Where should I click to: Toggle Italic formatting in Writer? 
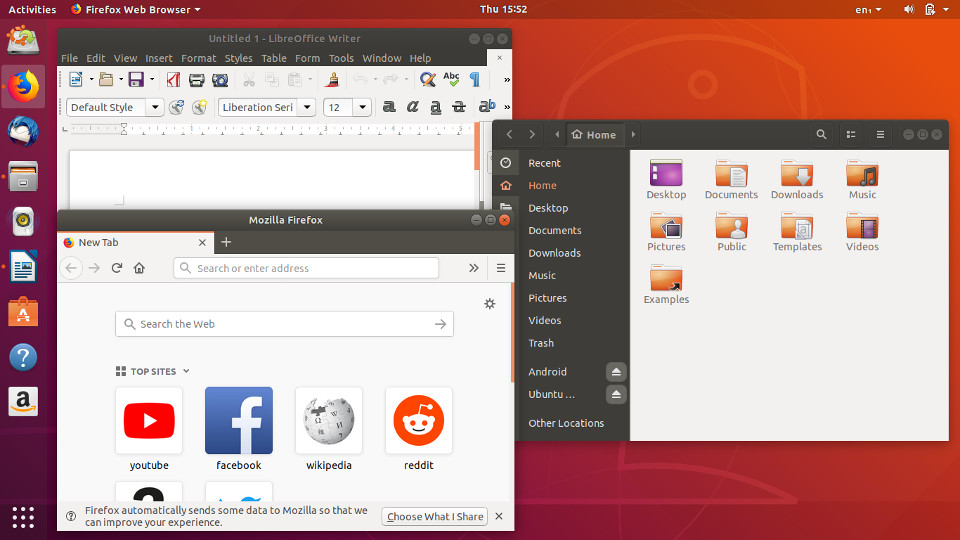413,107
